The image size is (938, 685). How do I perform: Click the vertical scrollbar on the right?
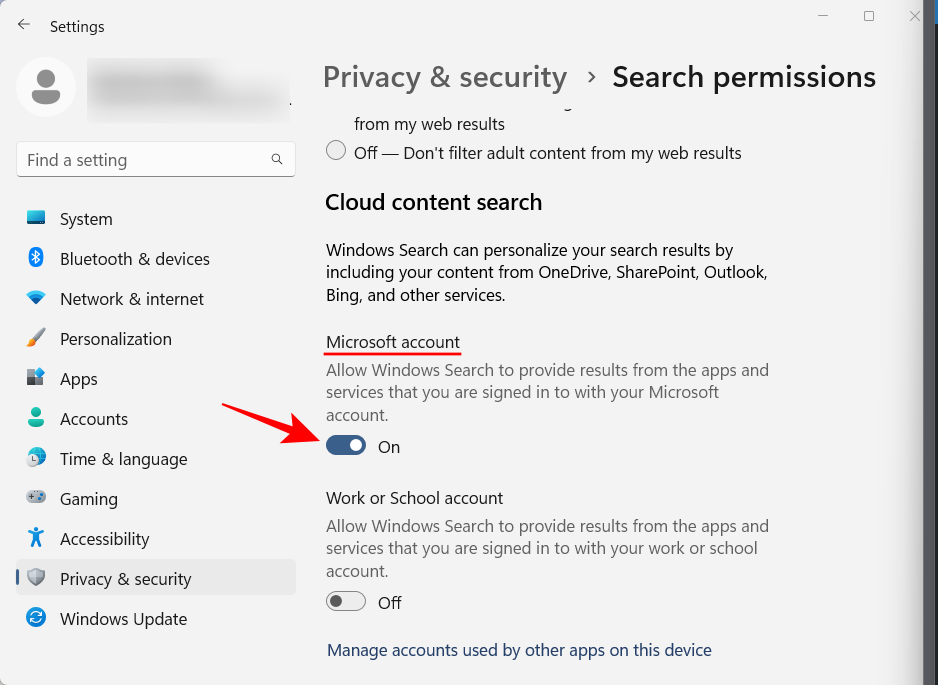click(931, 300)
